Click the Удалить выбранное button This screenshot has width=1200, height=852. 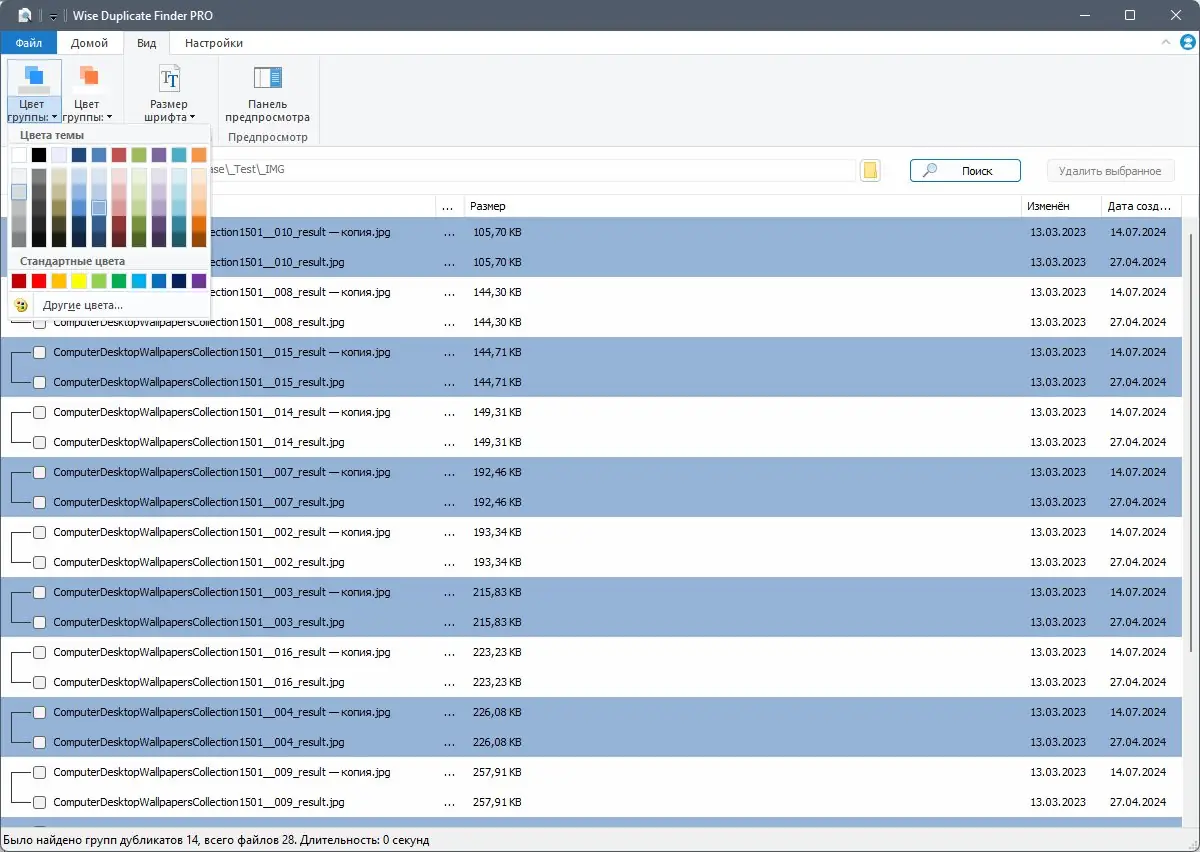(1110, 171)
